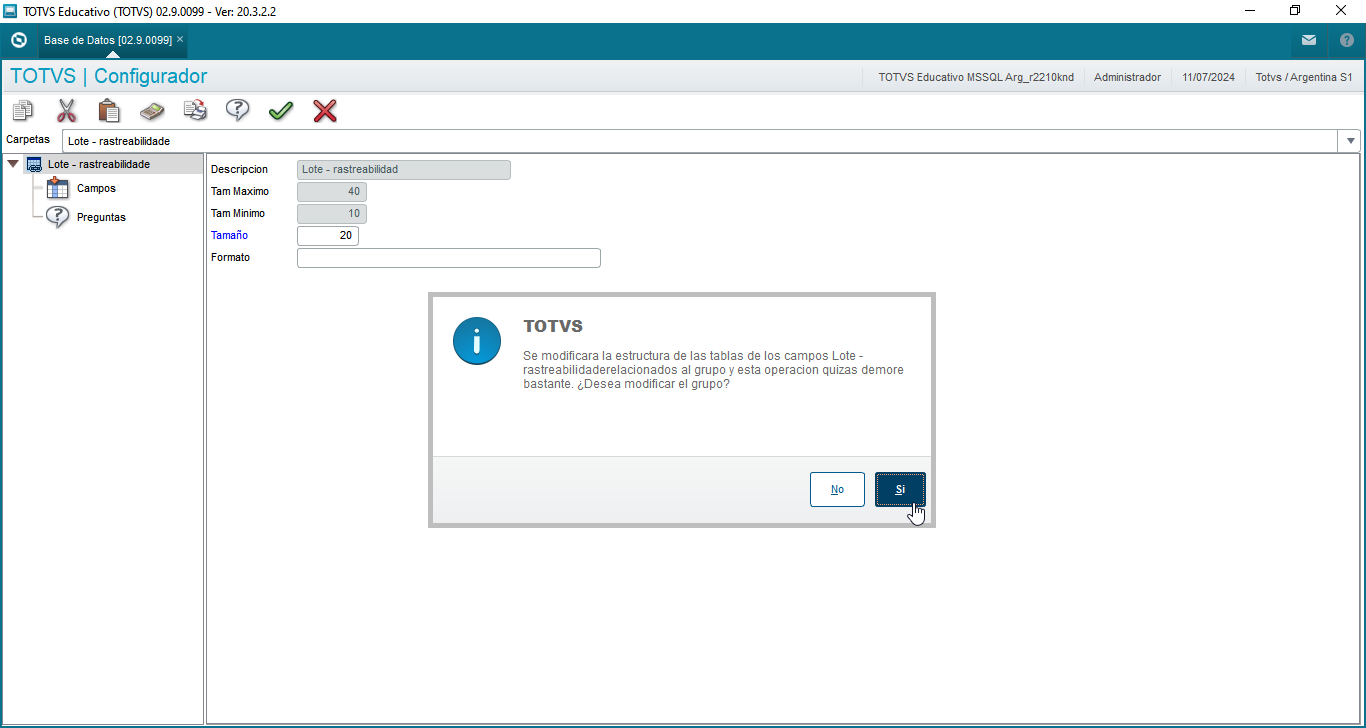Click the Totvs / Argentina S1 text
The image size is (1366, 728).
pyautogui.click(x=1304, y=77)
